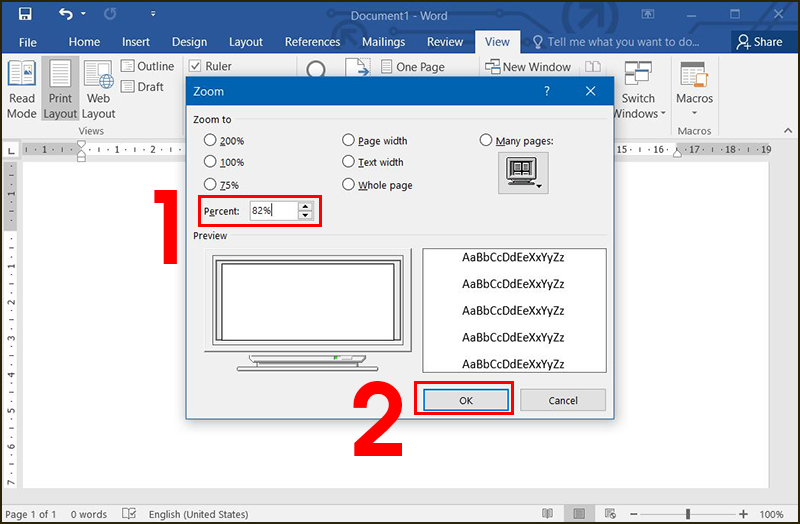The width and height of the screenshot is (800, 524).
Task: Click the right indent marker on the ruler
Action: point(678,153)
